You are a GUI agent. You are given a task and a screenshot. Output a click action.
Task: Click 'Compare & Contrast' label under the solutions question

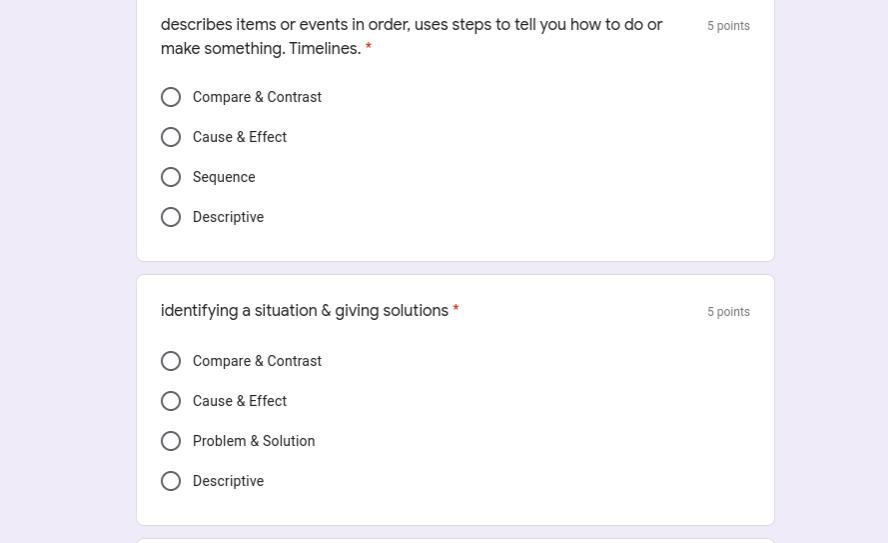257,361
